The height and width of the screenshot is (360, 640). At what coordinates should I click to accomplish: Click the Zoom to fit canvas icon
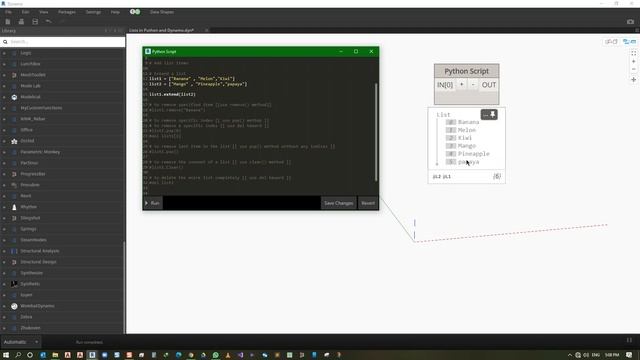pos(633,53)
